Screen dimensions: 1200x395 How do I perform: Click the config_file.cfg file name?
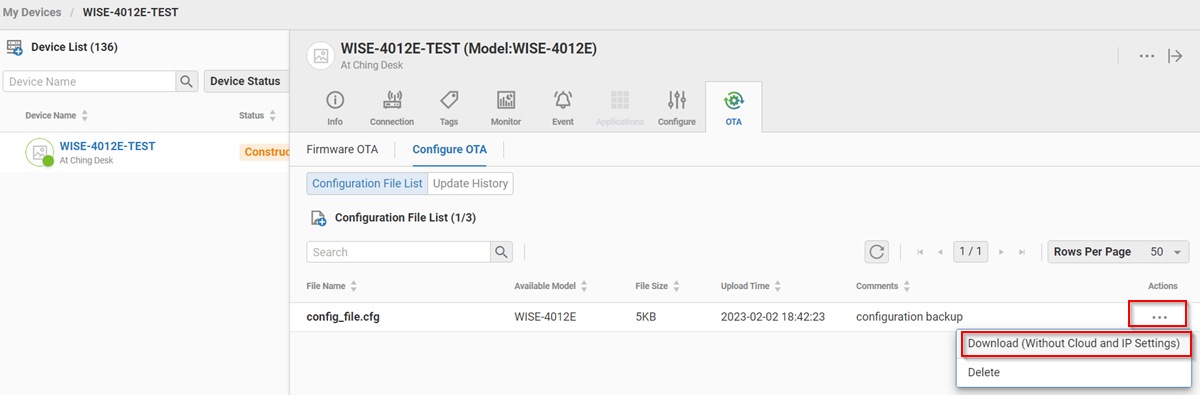343,317
